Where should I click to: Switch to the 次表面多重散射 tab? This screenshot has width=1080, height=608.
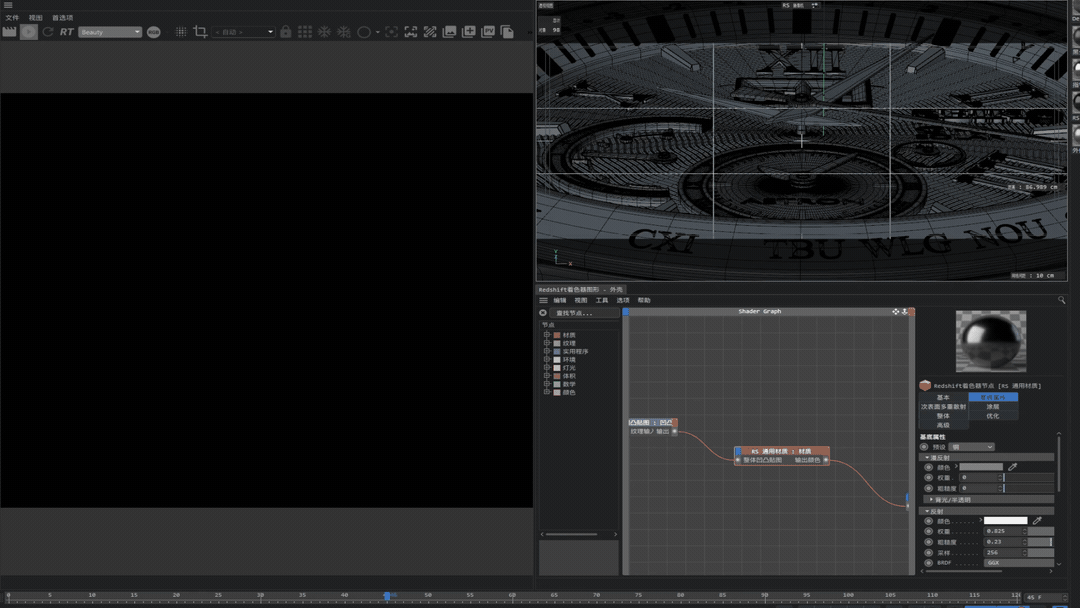(x=943, y=406)
